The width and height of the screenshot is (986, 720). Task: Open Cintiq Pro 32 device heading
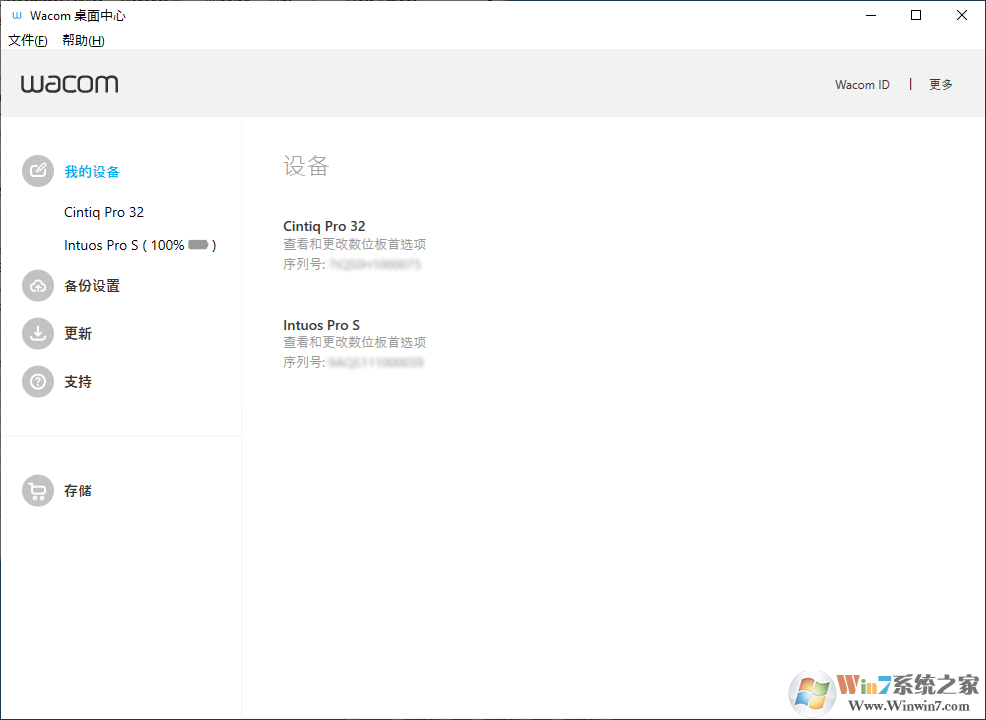[x=324, y=226]
